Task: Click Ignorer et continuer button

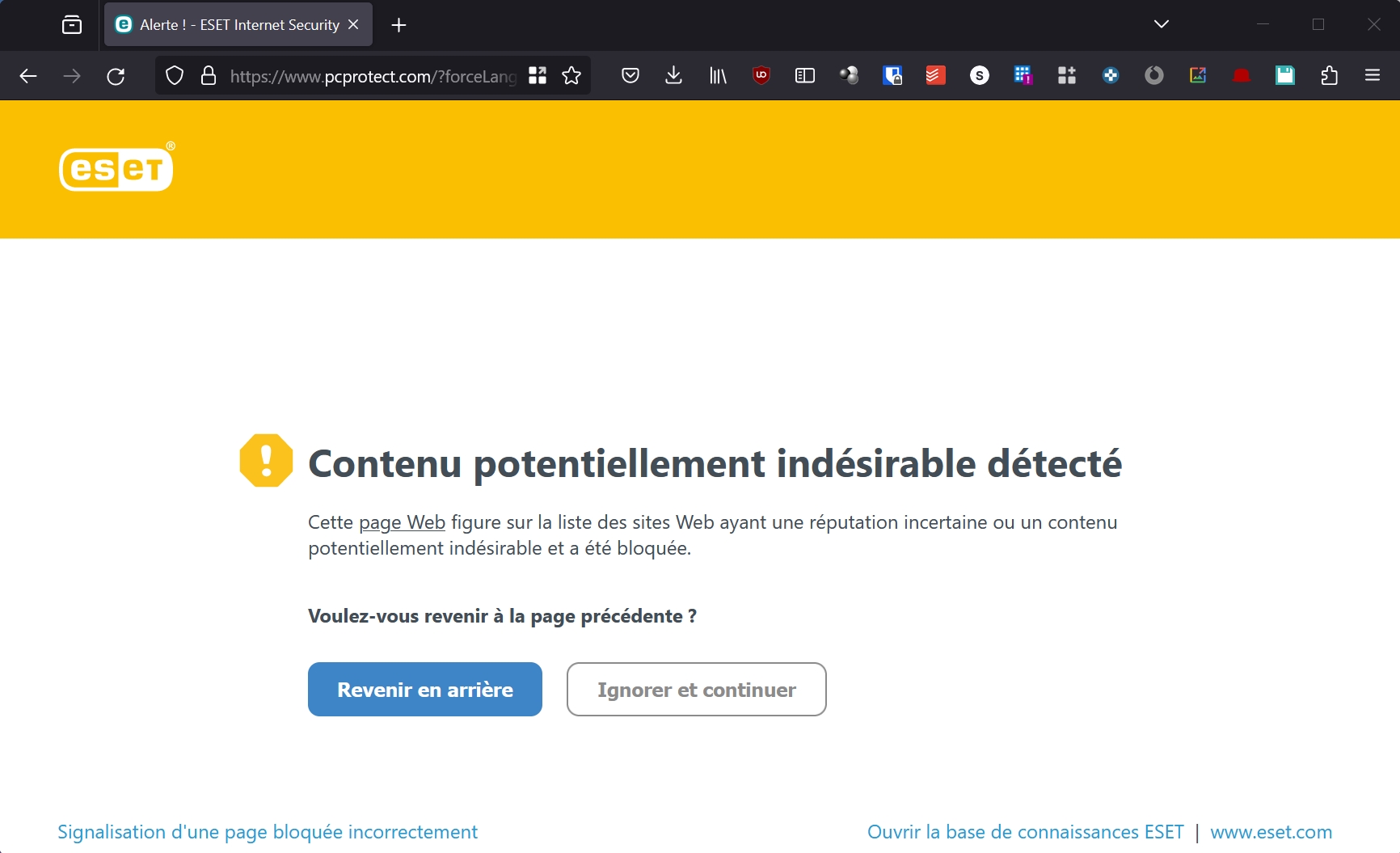Action: 697,690
